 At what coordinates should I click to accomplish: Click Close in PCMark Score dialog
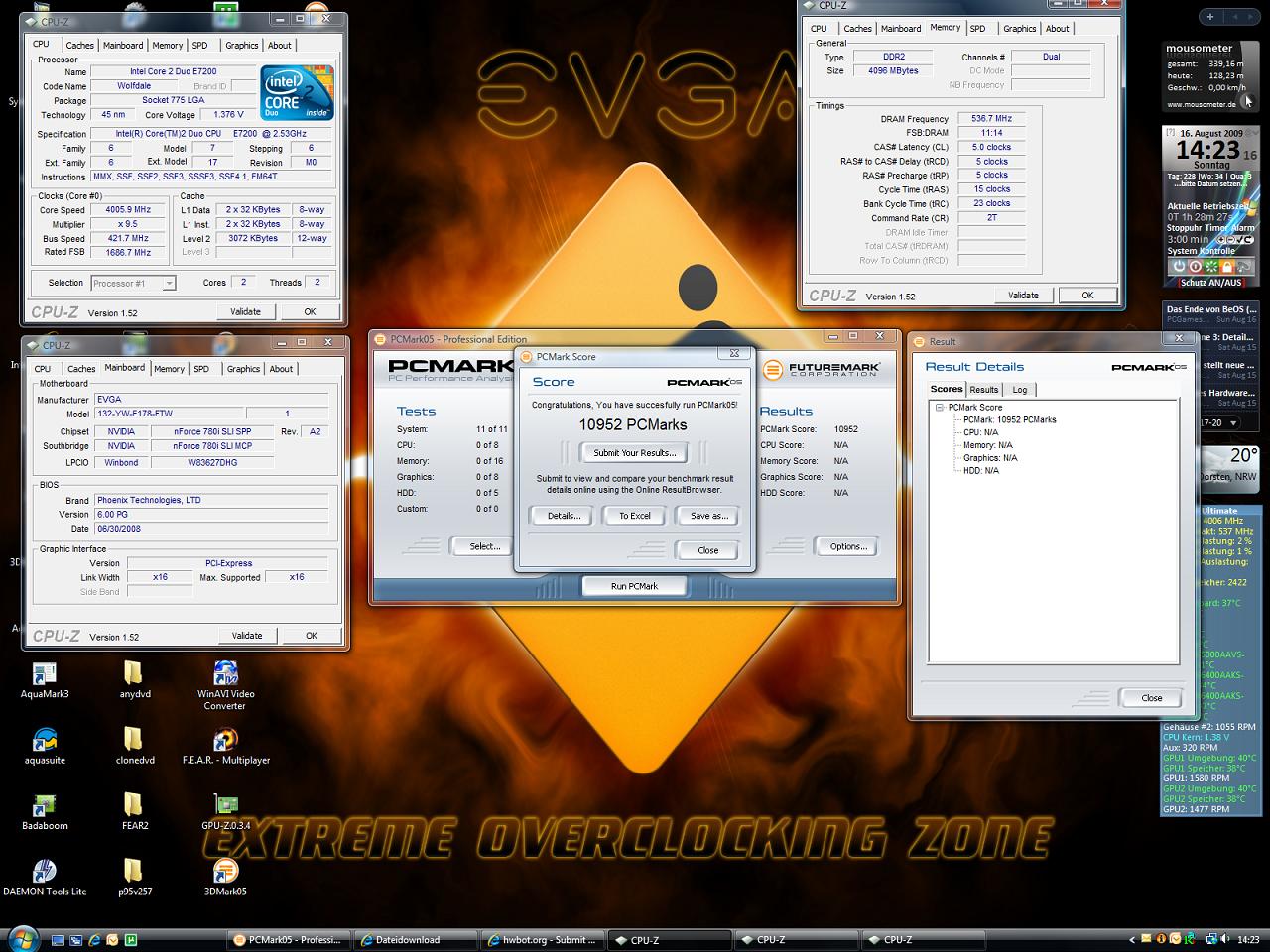point(708,550)
